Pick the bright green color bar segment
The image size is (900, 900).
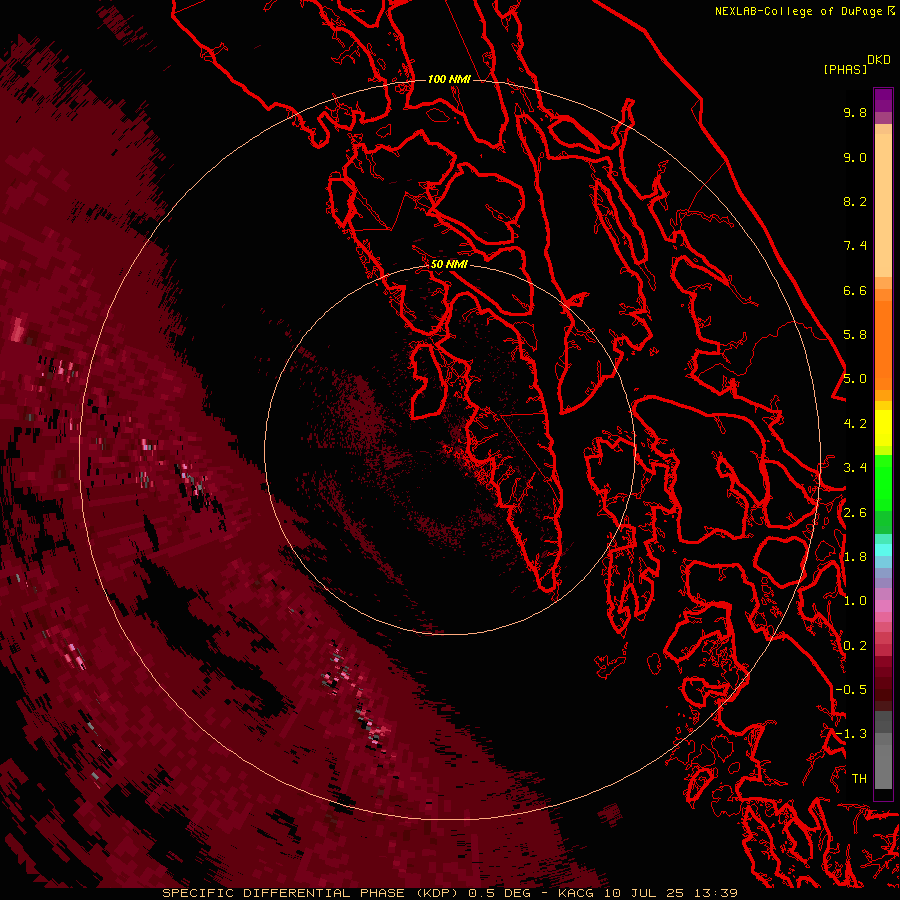click(x=883, y=483)
